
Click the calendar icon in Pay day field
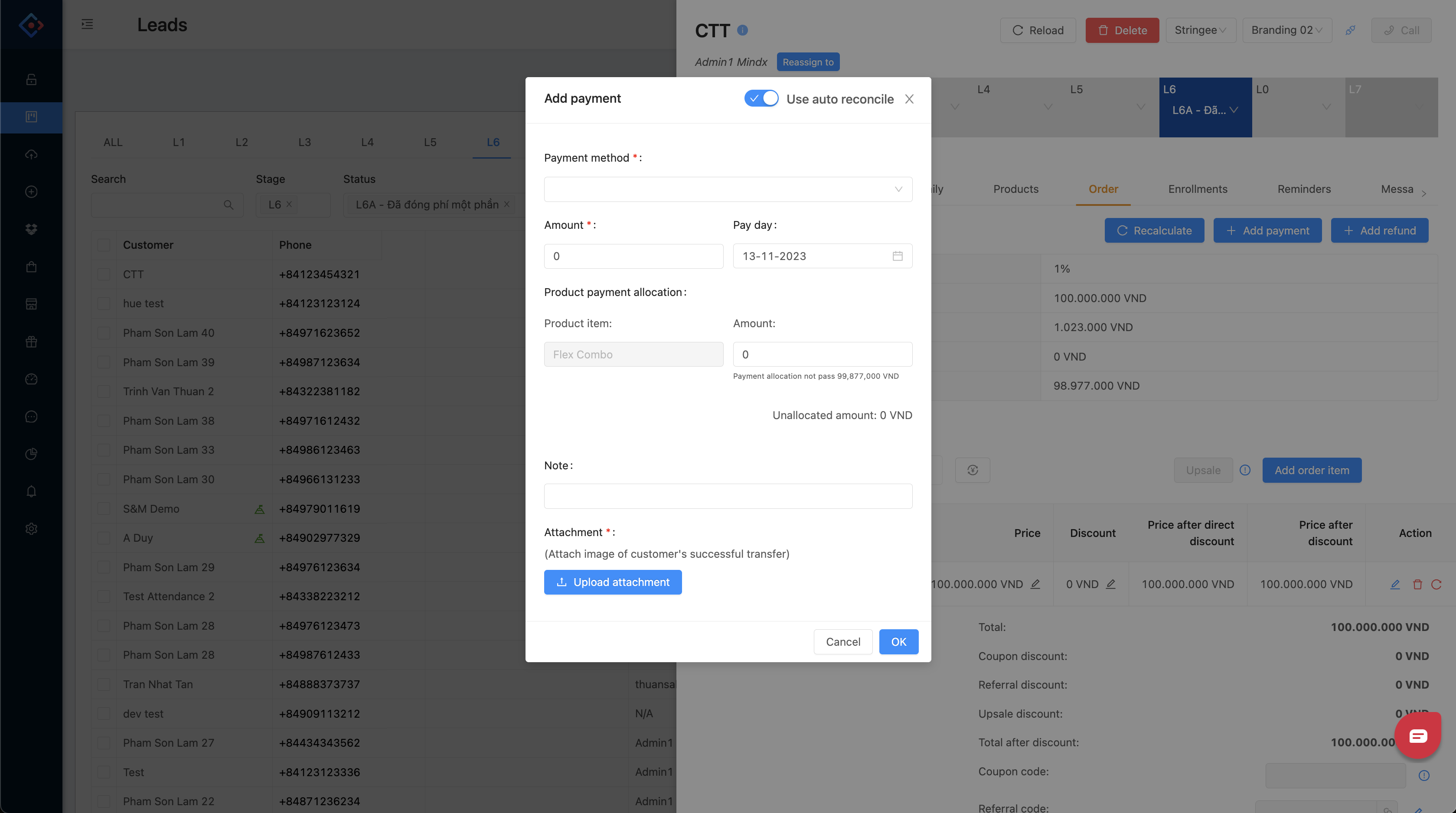[x=897, y=256]
